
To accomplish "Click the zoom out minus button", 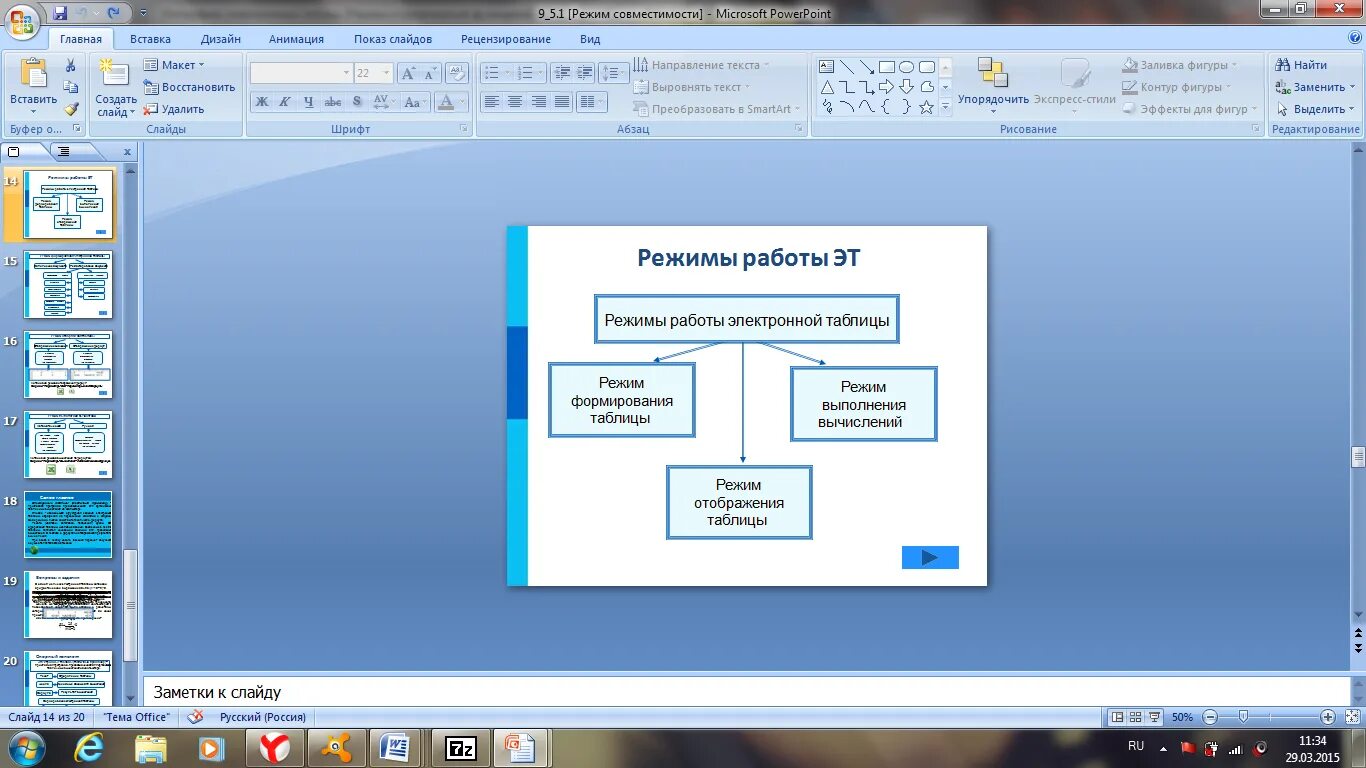I will coord(1210,717).
